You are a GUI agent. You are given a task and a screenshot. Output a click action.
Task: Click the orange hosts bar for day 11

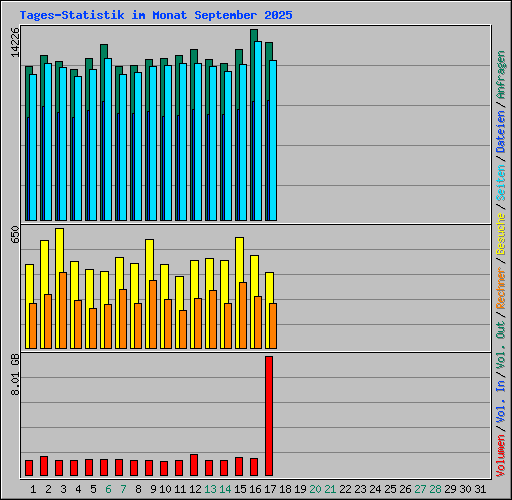183,329
